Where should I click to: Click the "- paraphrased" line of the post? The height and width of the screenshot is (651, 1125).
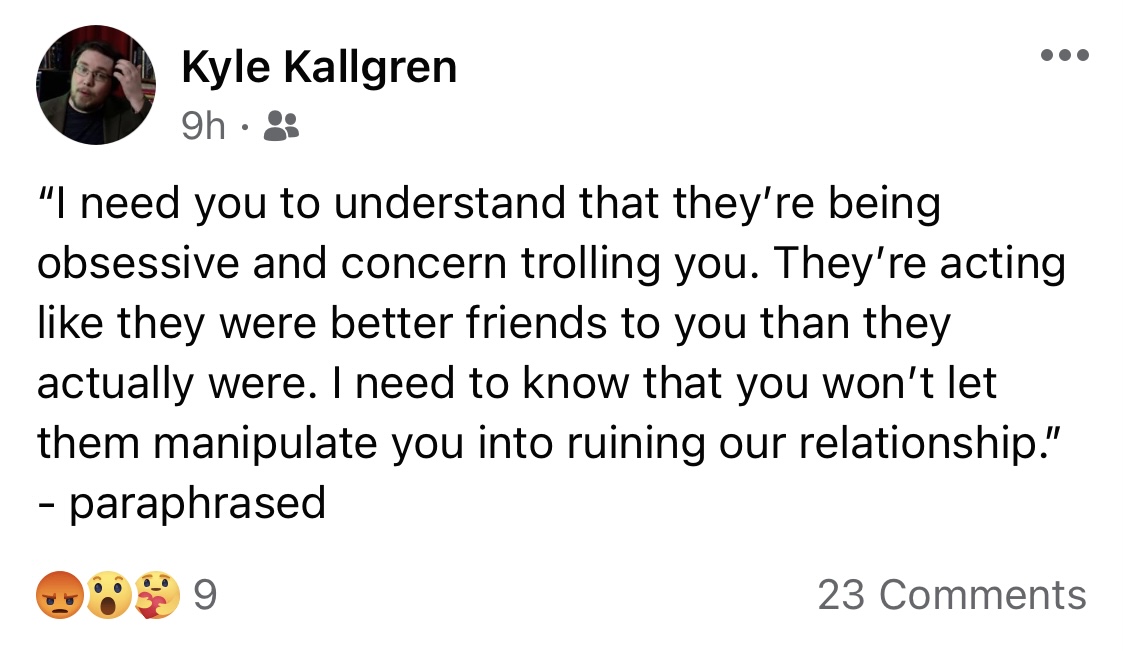coord(182,502)
